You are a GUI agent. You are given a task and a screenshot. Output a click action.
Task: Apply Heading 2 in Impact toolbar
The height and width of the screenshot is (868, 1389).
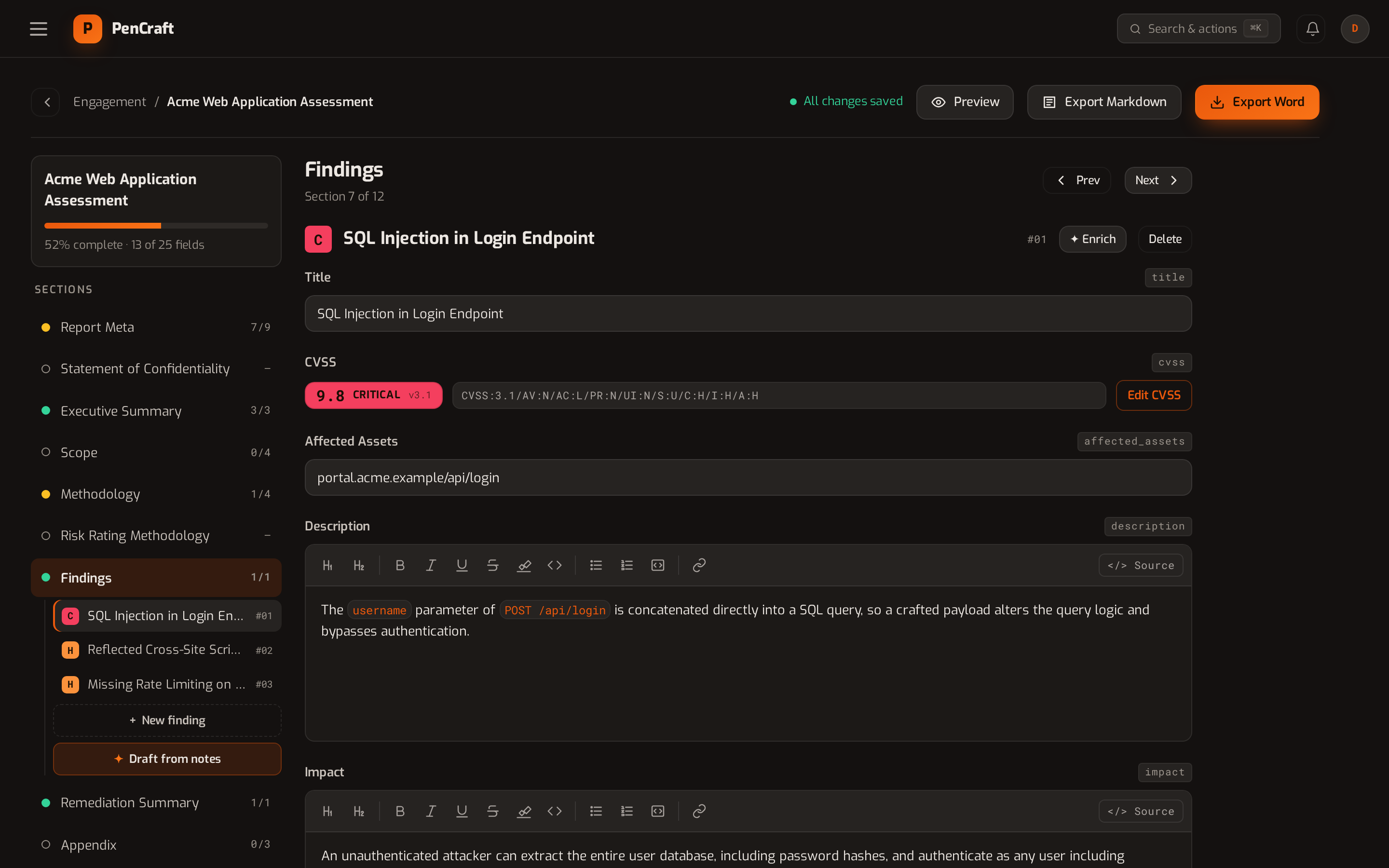pos(359,811)
